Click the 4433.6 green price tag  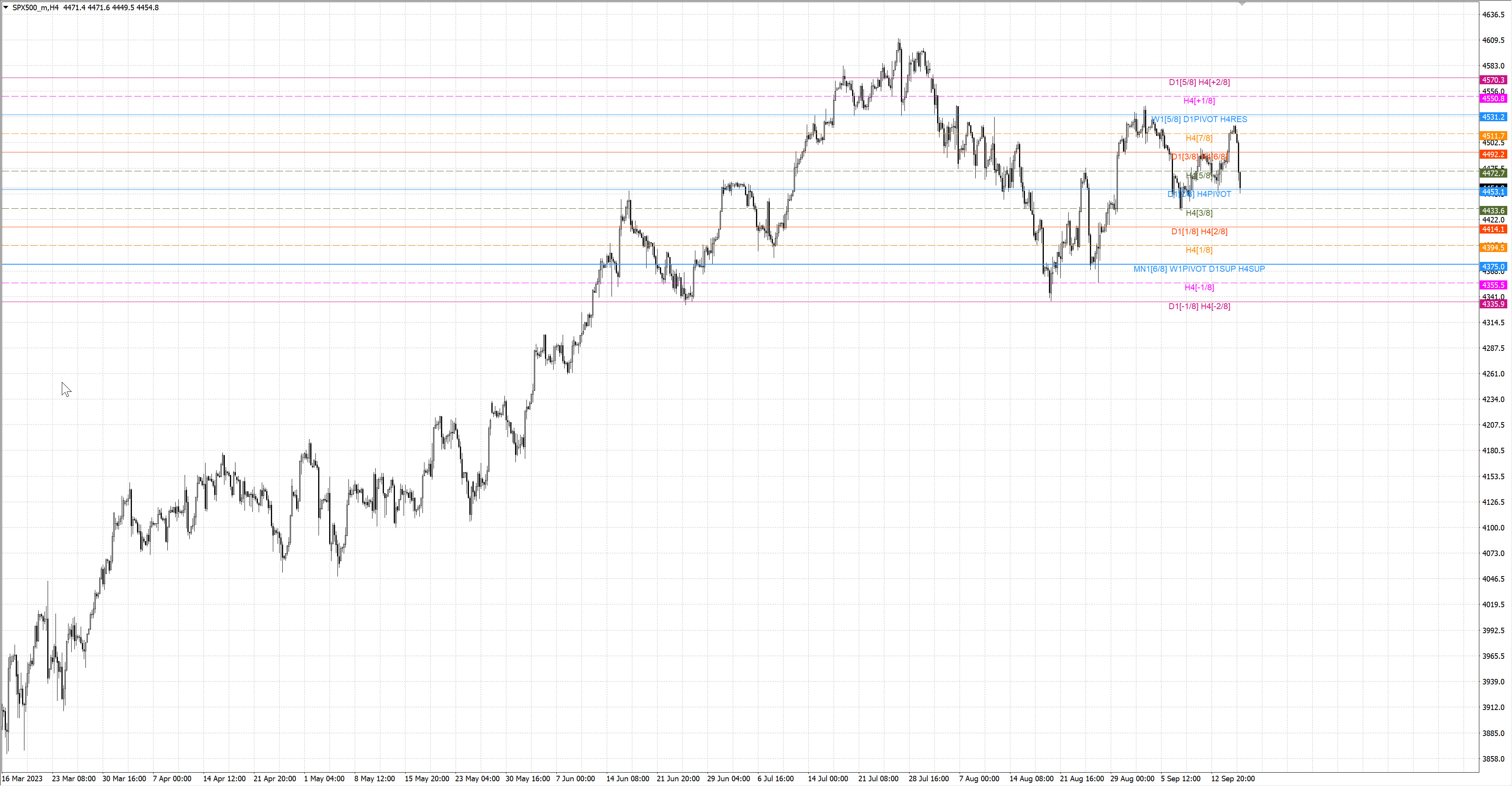(x=1493, y=211)
